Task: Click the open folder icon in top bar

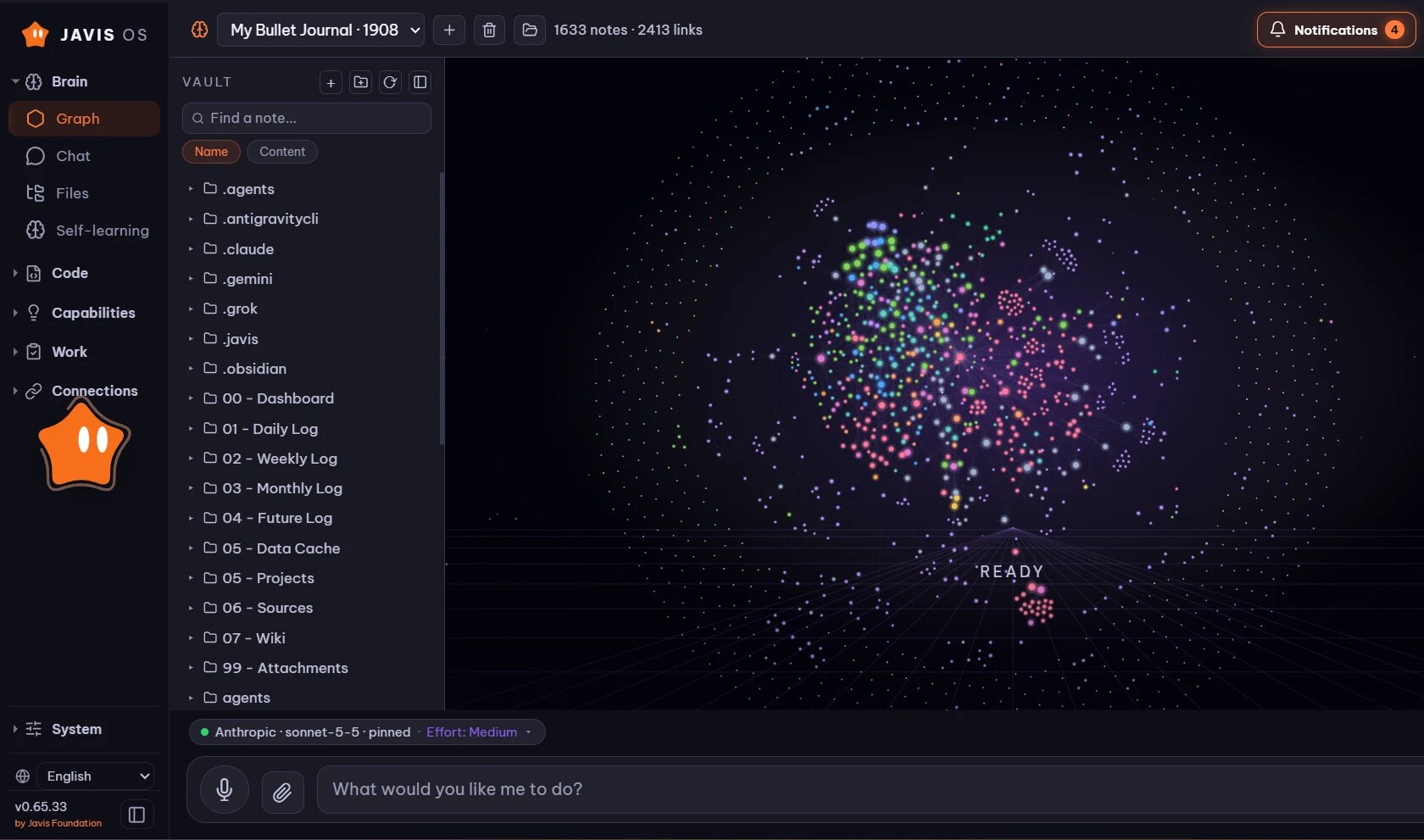Action: (530, 30)
